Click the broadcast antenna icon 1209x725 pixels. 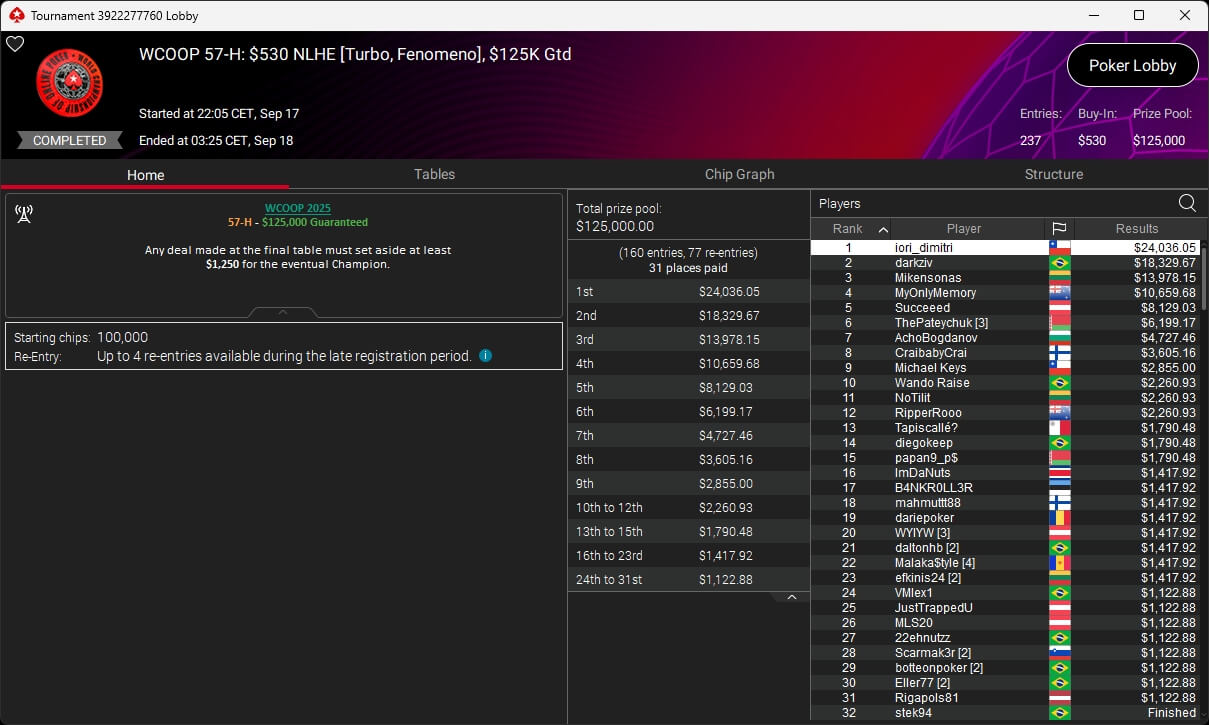pos(25,214)
